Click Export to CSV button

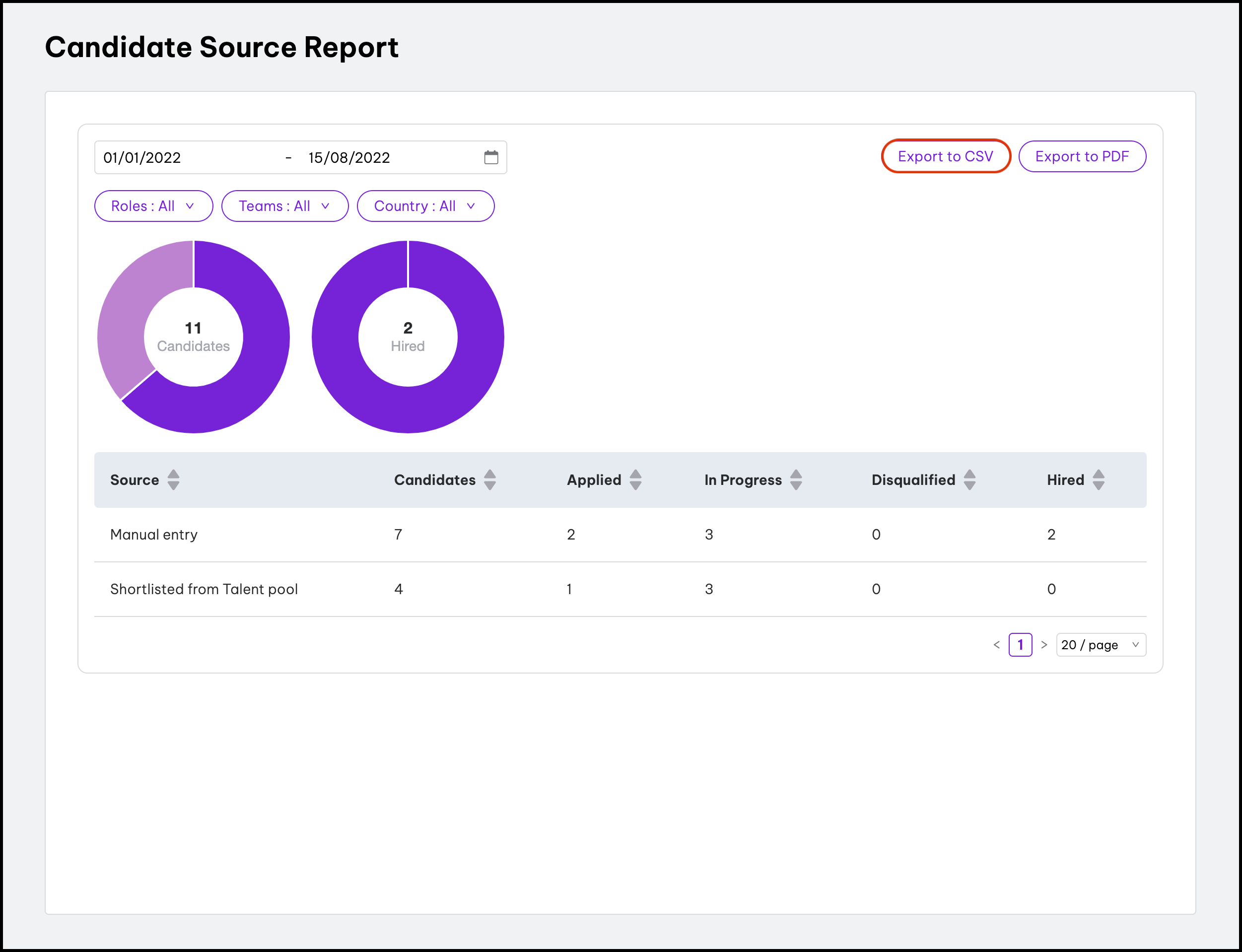(945, 156)
